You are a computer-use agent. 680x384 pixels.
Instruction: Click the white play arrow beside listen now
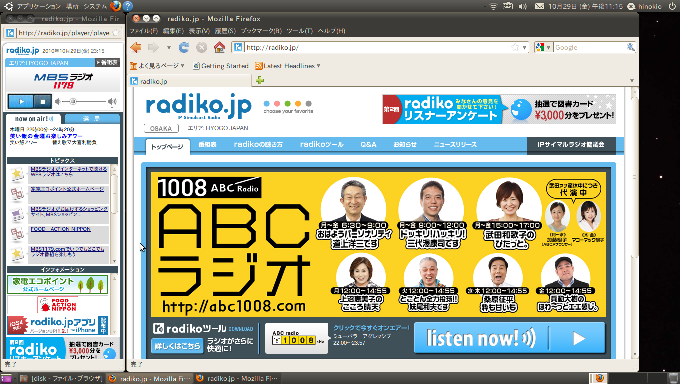579,338
